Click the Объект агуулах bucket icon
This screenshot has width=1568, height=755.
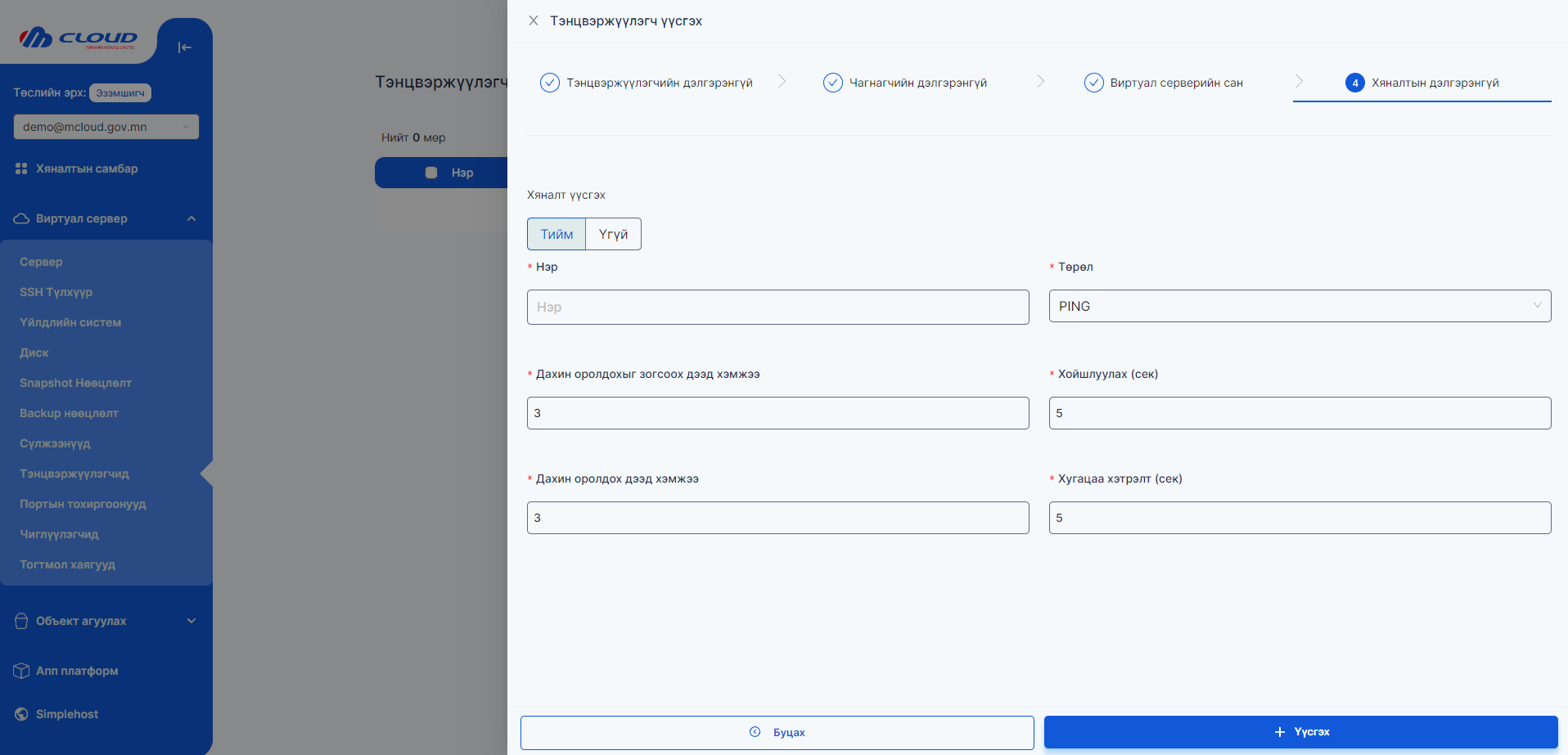click(21, 621)
